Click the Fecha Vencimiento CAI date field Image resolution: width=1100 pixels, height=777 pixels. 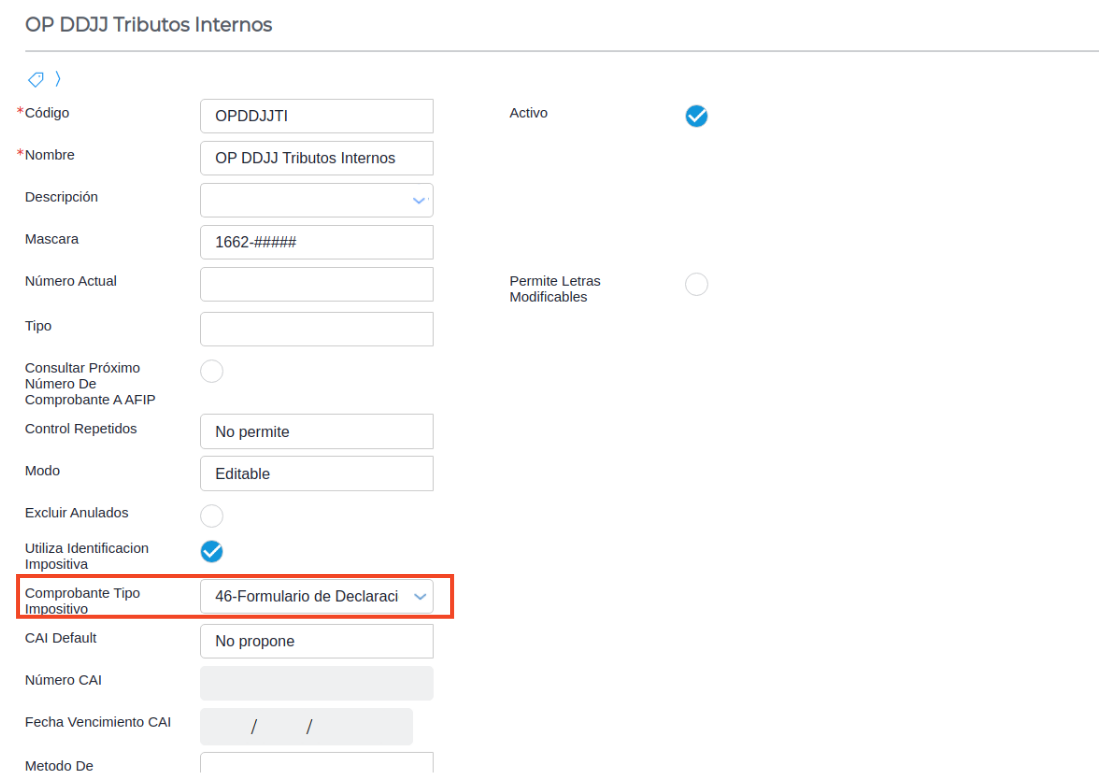[306, 727]
